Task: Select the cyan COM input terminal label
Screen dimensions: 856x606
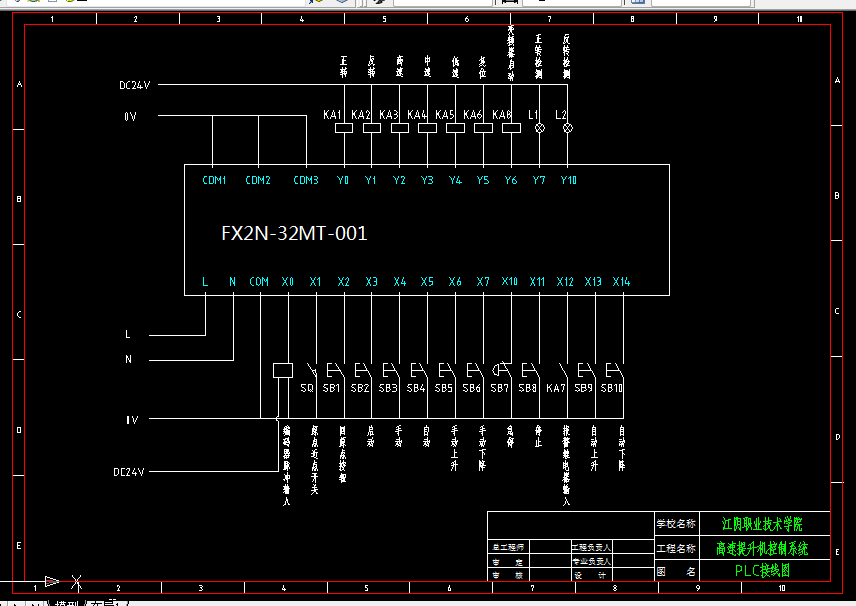Action: coord(259,282)
